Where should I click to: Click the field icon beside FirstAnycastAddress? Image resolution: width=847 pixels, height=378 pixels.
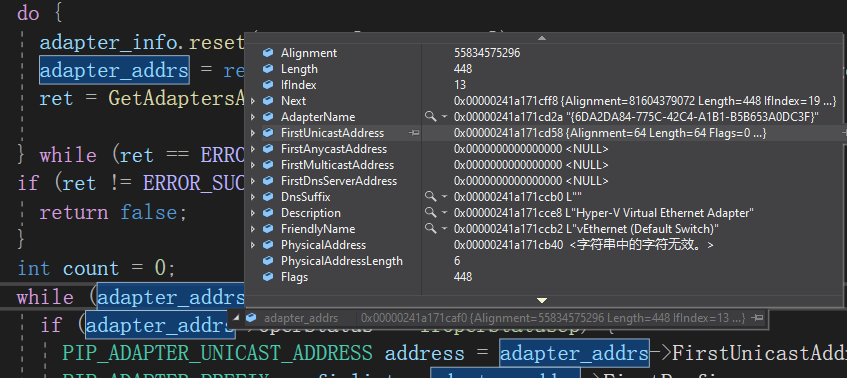pos(268,149)
